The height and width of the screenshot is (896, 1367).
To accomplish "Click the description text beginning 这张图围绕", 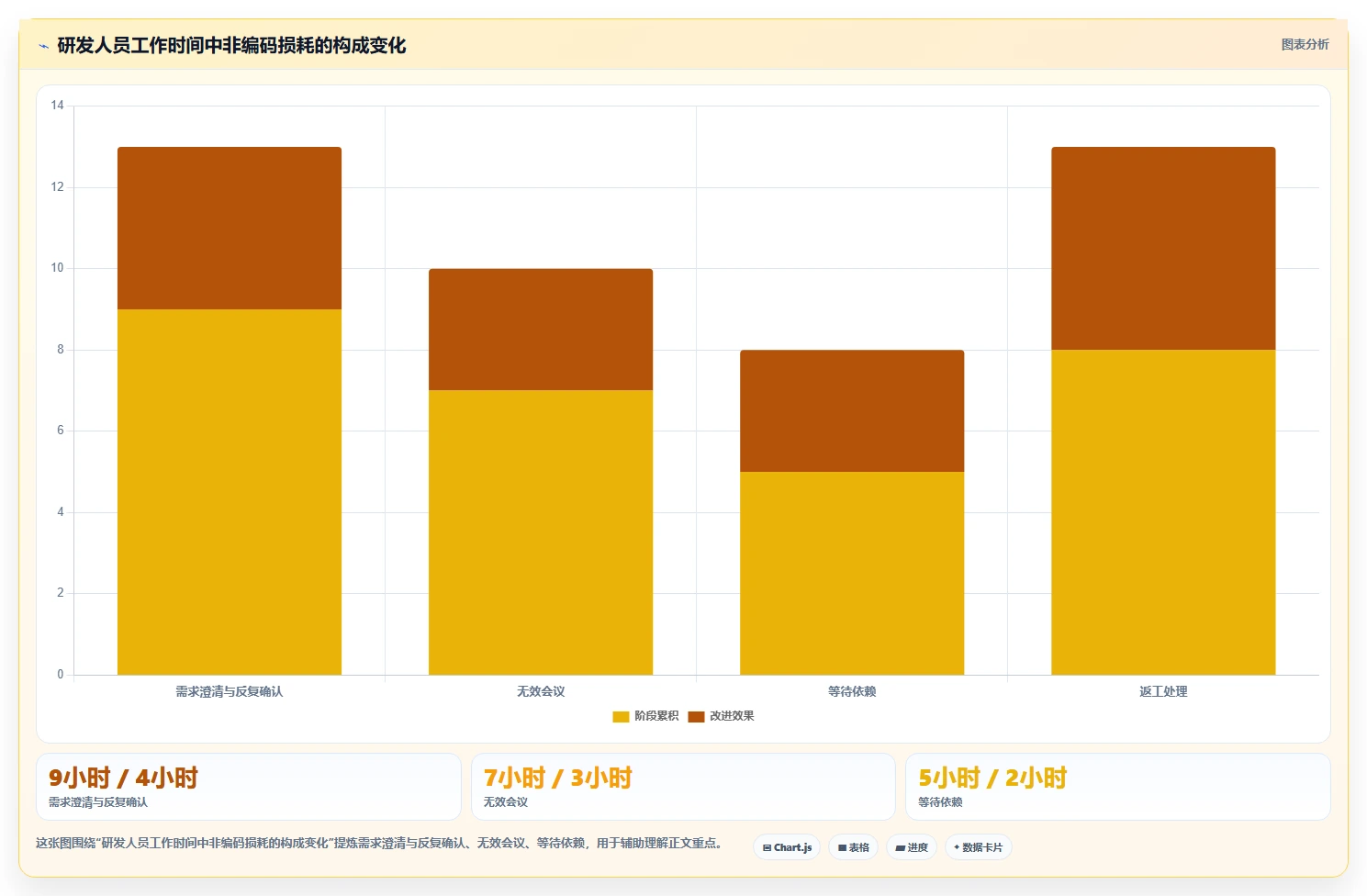I will pos(381,843).
